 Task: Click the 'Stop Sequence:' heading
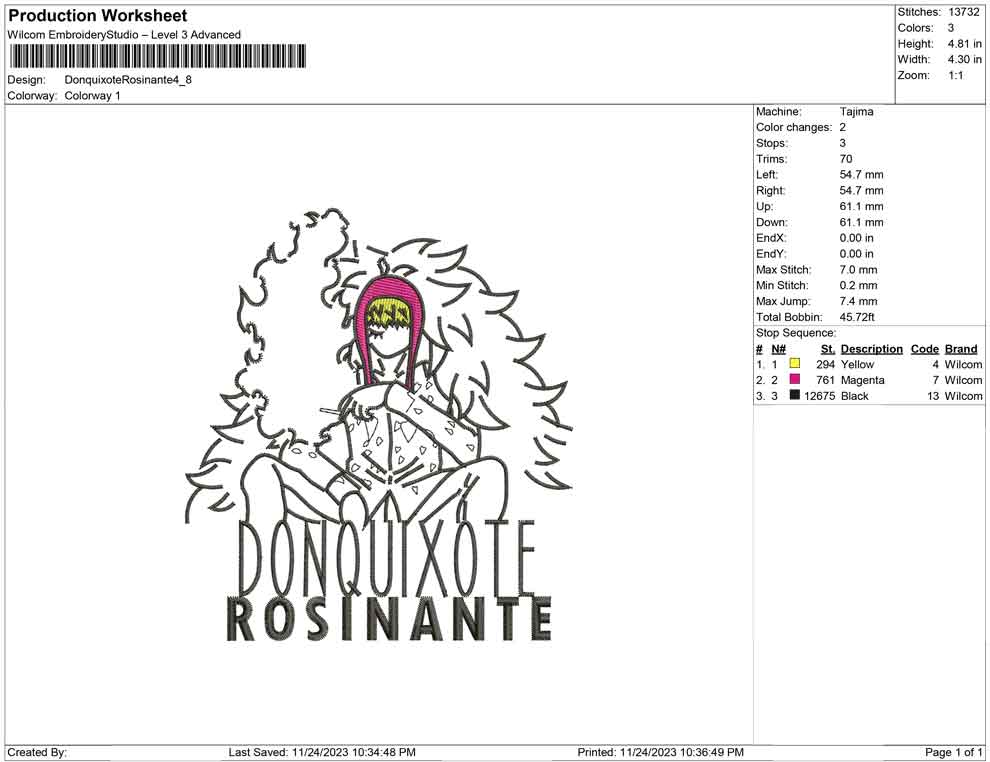click(x=796, y=333)
